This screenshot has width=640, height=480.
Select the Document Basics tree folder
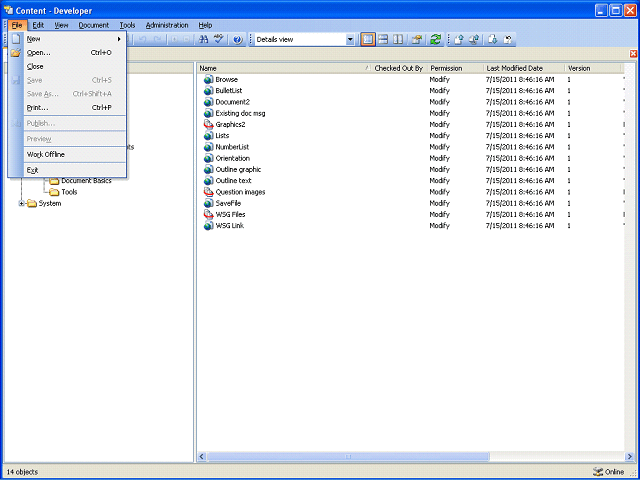tap(86, 181)
